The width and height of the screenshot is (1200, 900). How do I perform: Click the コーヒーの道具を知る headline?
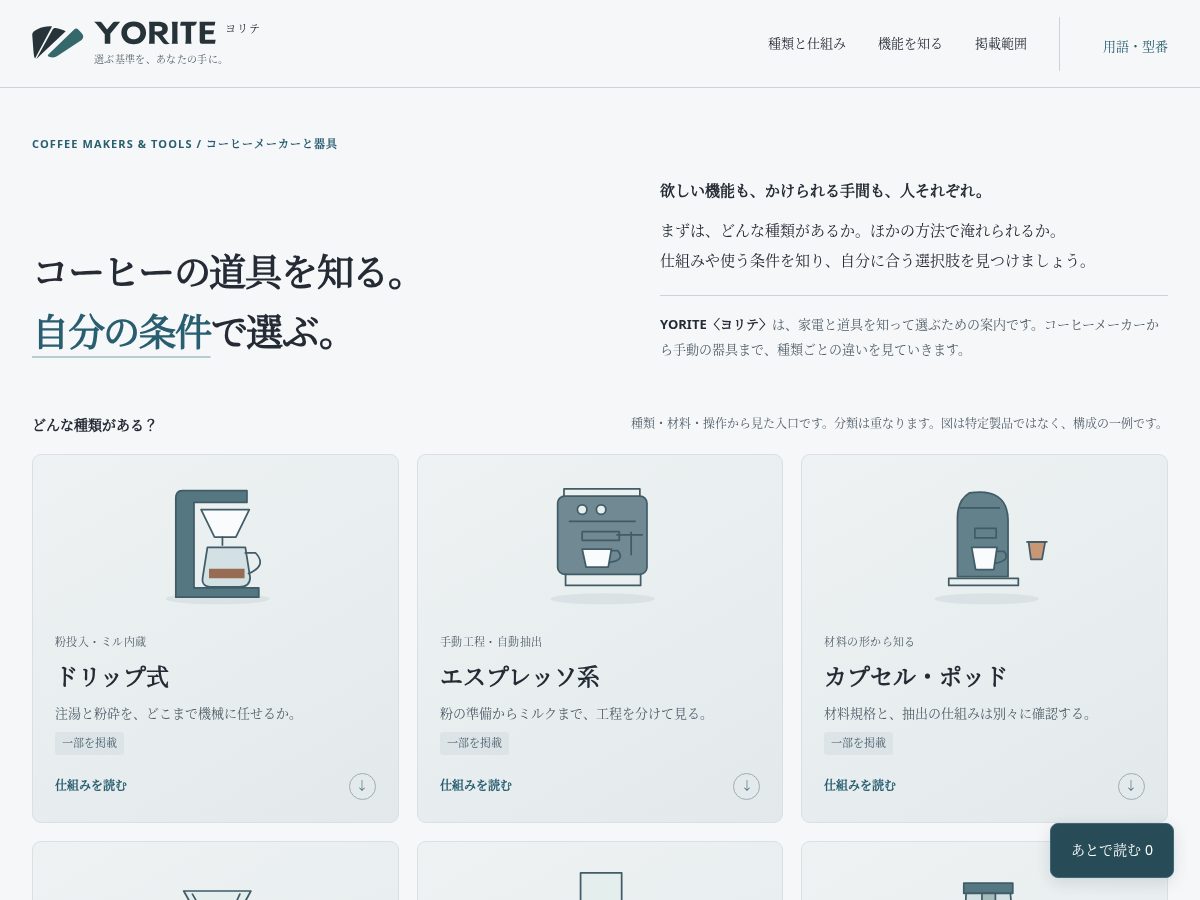[222, 272]
